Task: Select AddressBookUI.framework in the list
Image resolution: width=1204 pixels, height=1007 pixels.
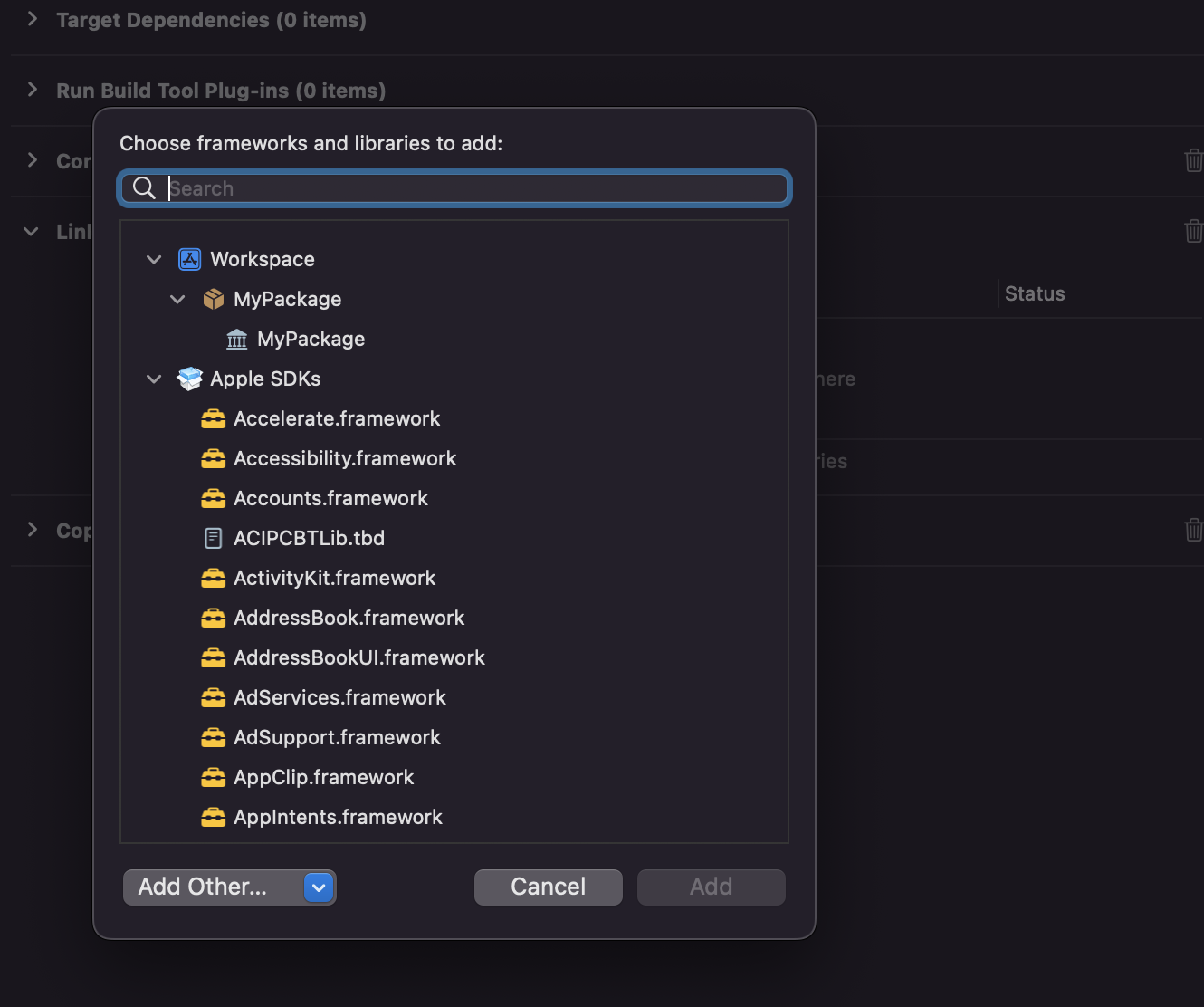Action: (x=454, y=657)
